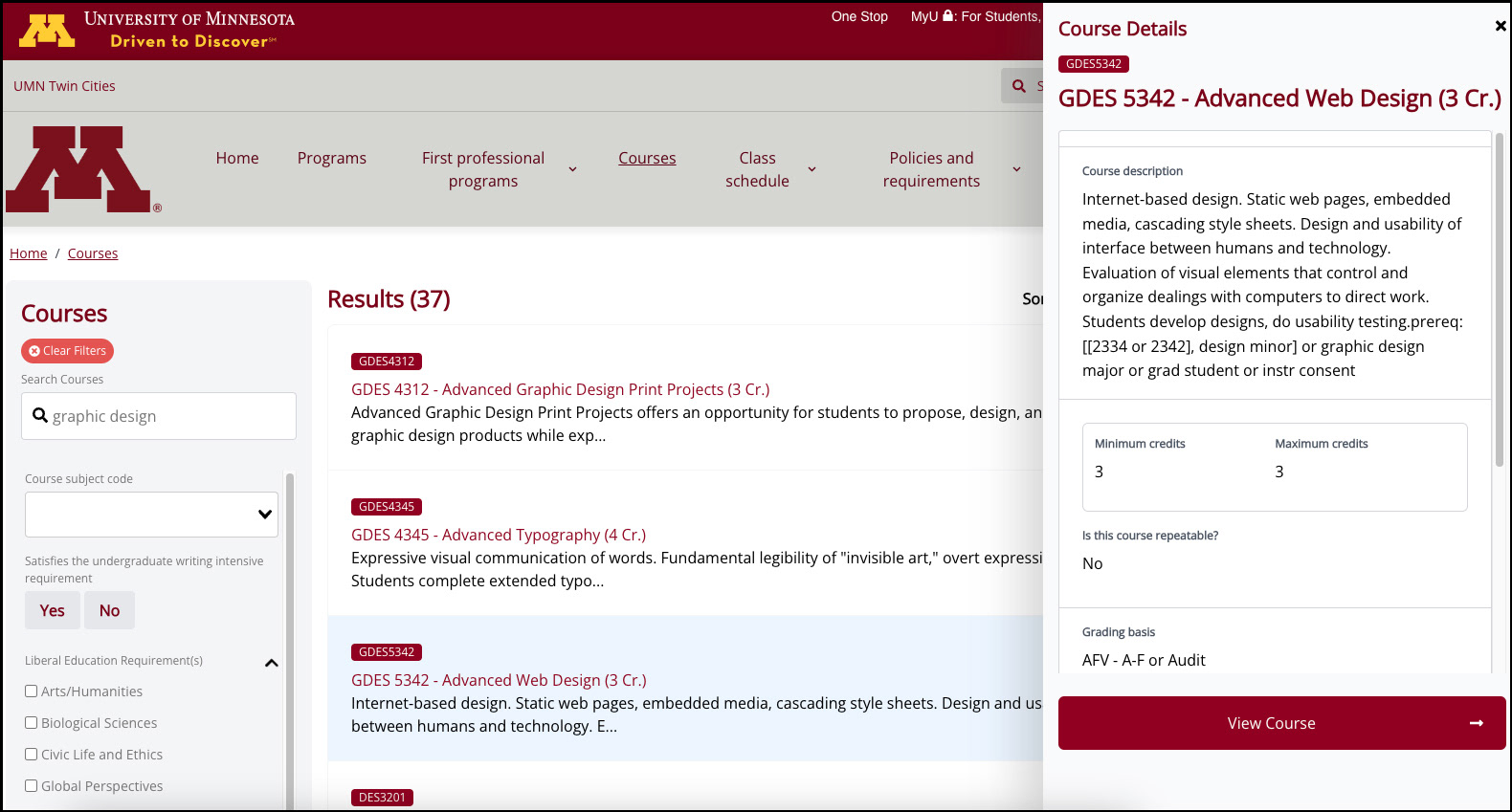The image size is (1512, 812).
Task: Click the GDES5342 badge in results list
Action: pyautogui.click(x=387, y=652)
